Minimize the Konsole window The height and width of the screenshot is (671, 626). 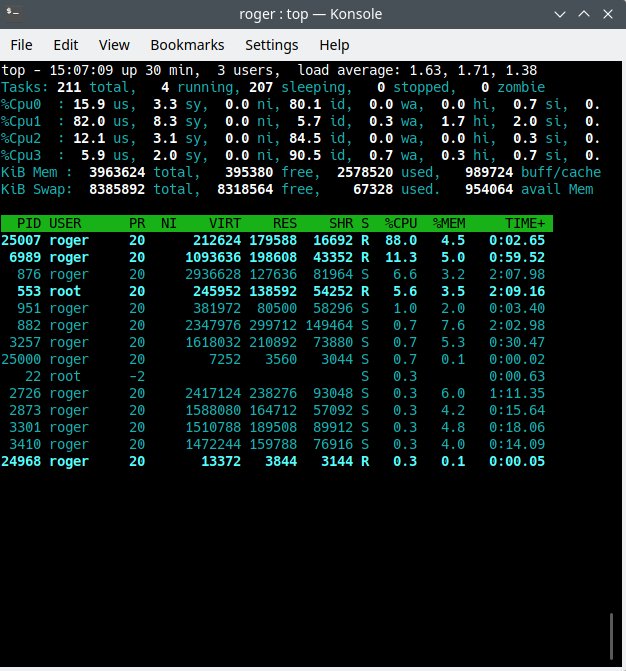[x=555, y=15]
